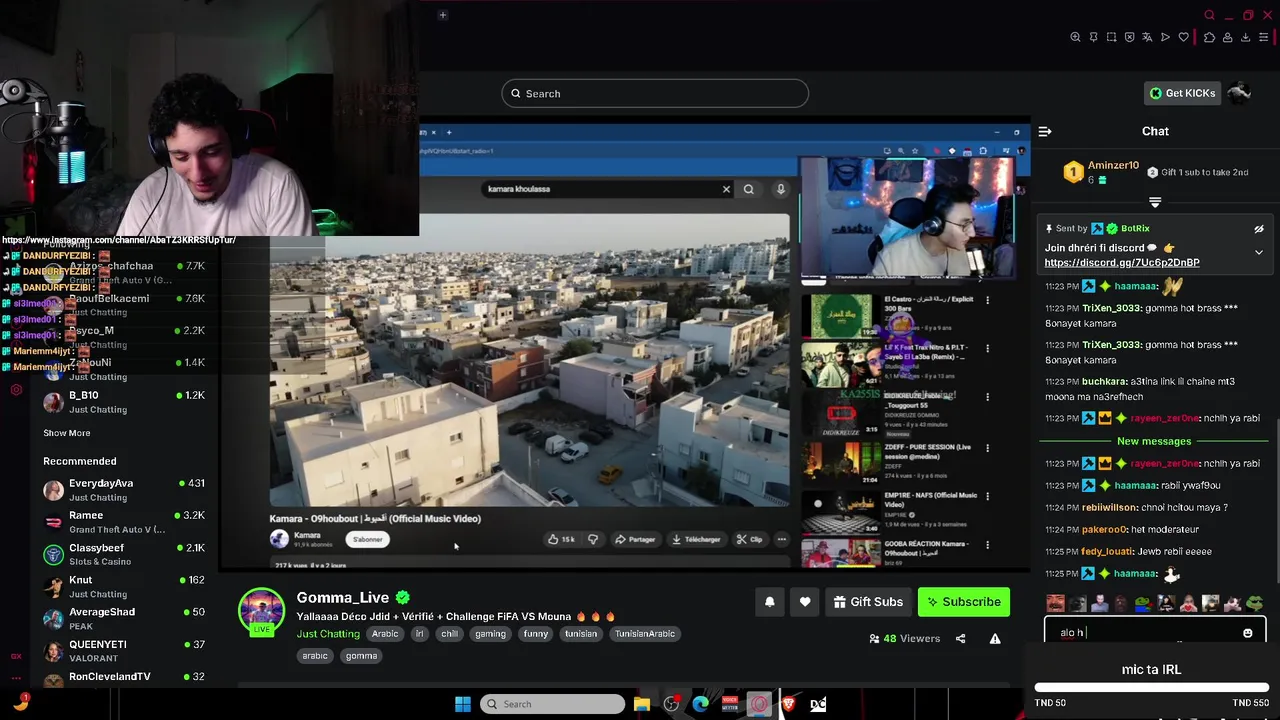
Task: Click the chat message input box
Action: 1155,631
